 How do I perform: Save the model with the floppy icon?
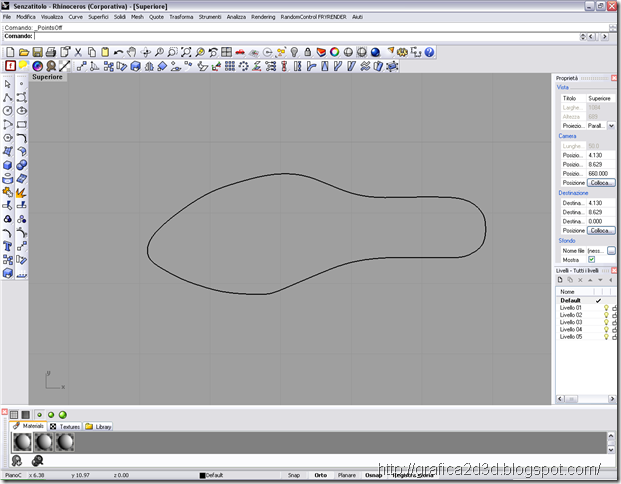pos(37,52)
